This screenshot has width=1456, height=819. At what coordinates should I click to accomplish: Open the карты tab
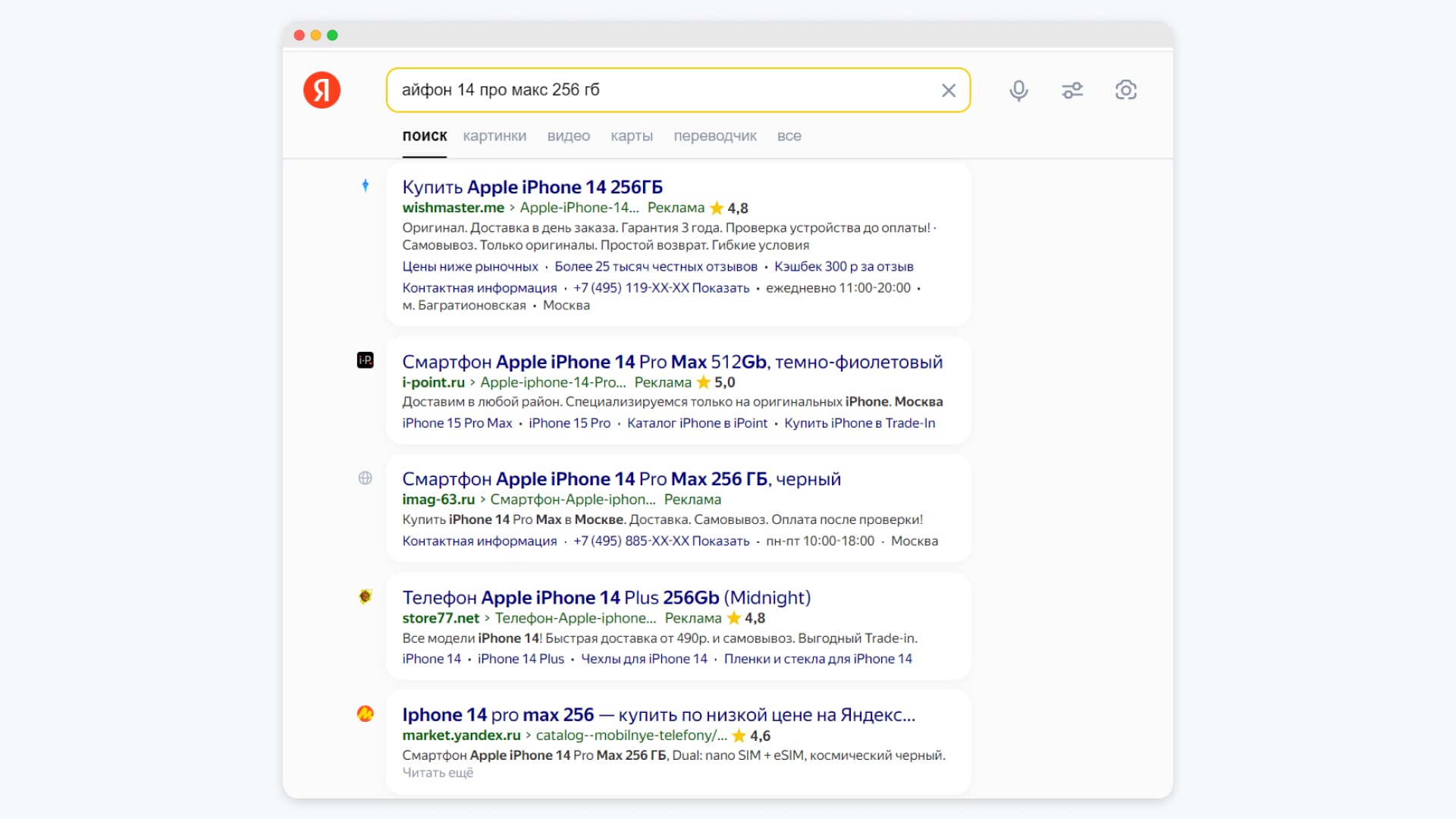tap(632, 136)
